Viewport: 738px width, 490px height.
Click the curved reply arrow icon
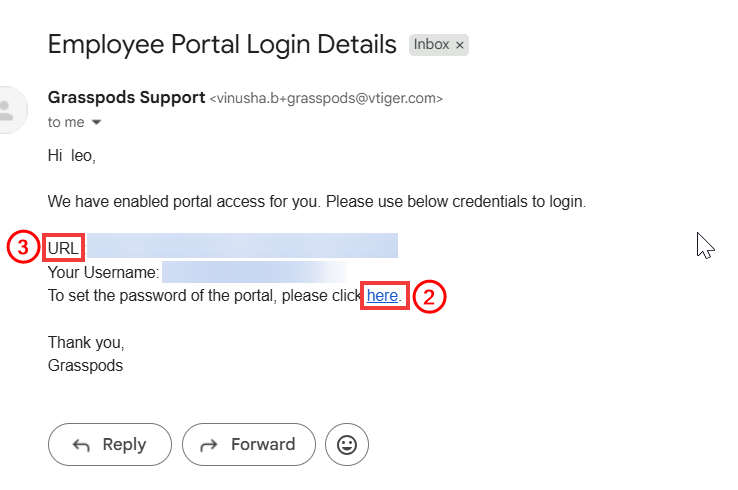coord(81,445)
